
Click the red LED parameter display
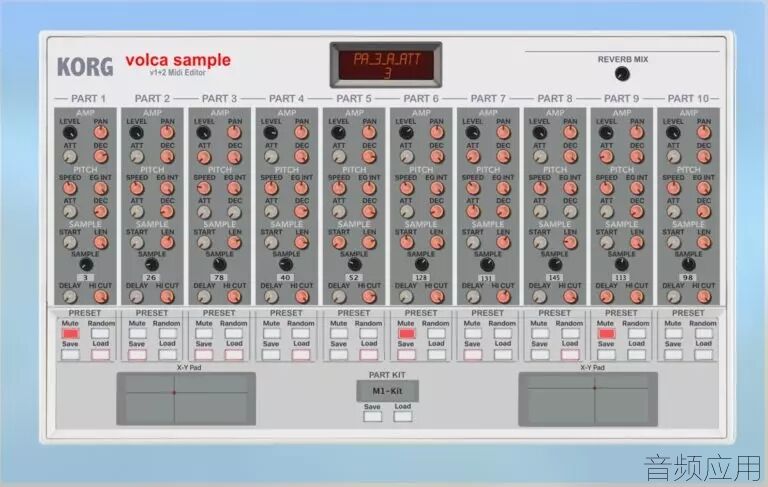coord(386,65)
